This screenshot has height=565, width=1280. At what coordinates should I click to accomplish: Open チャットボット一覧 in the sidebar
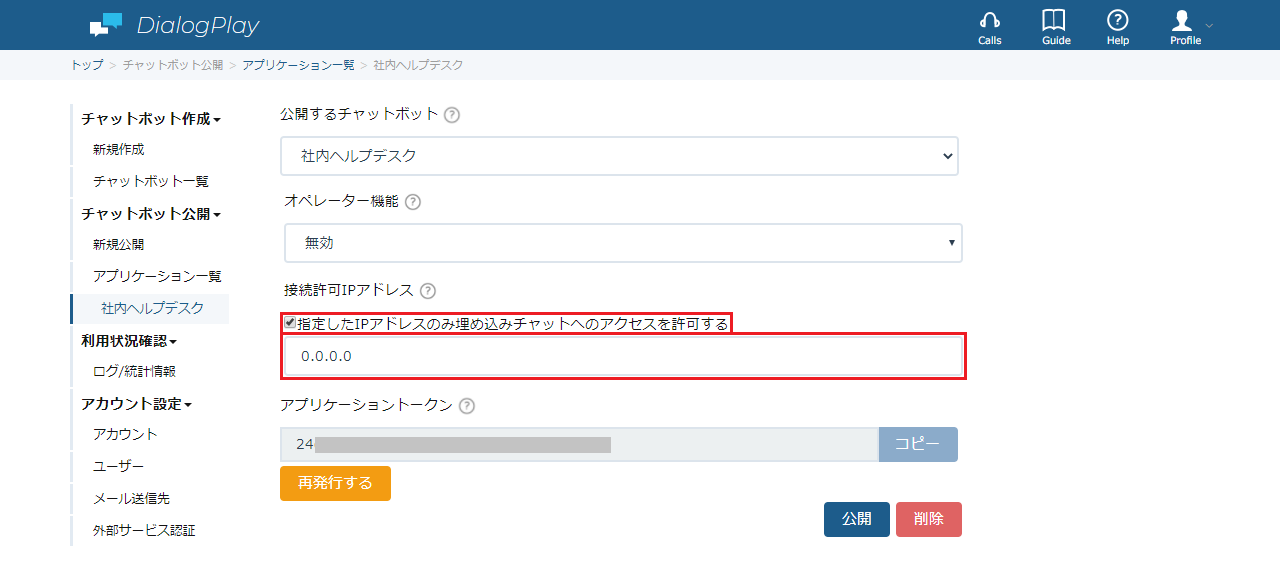[x=151, y=182]
